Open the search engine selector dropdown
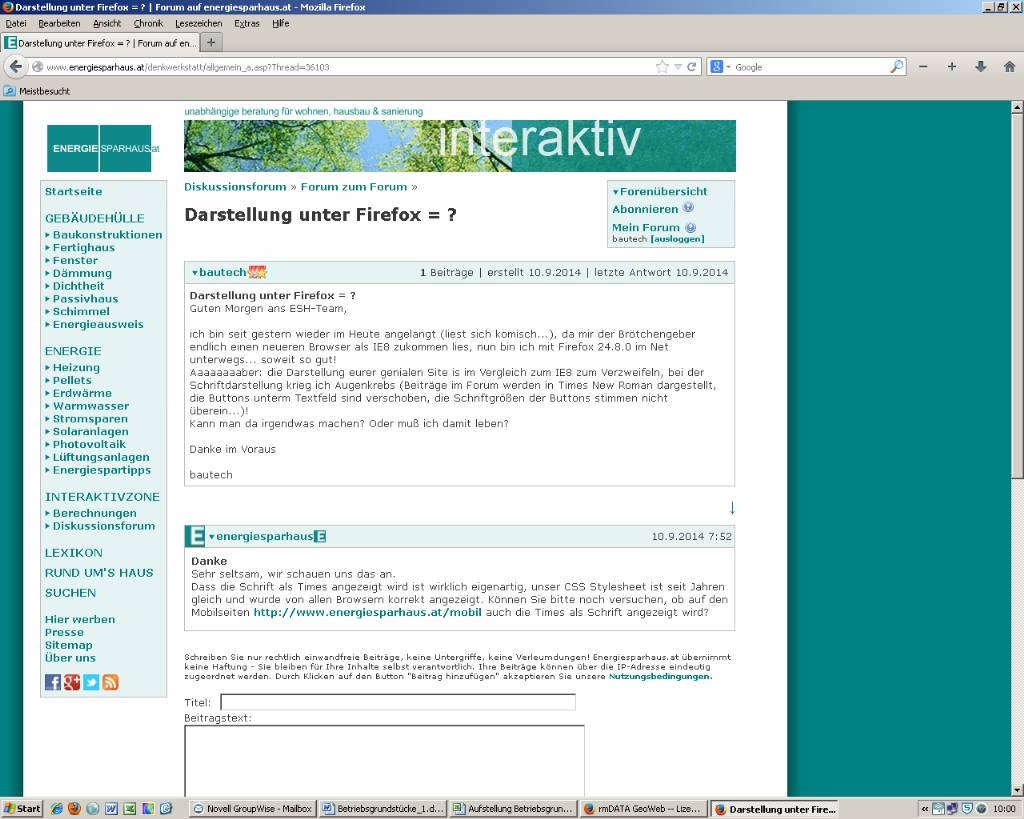 [722, 67]
